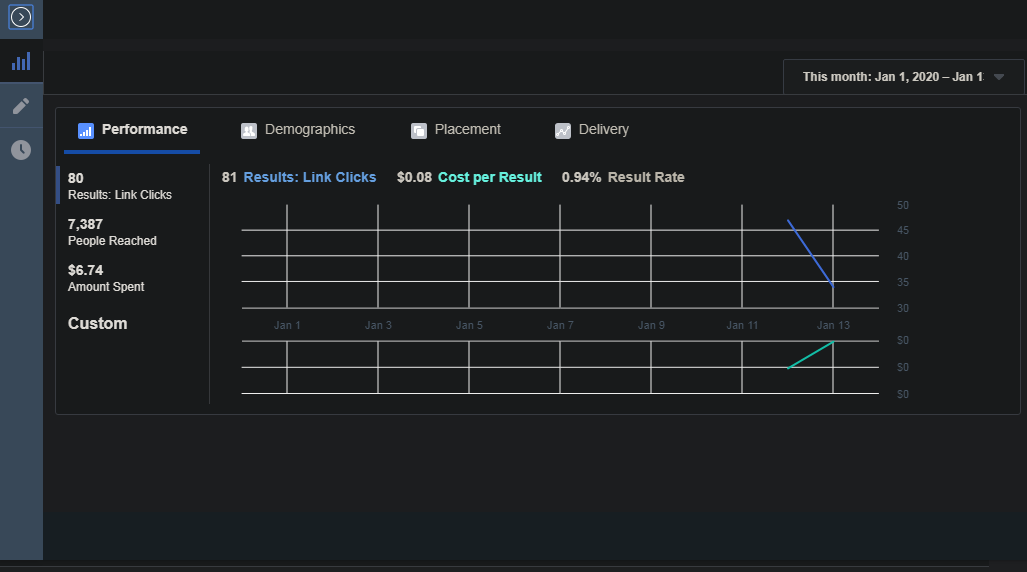The width and height of the screenshot is (1027, 572).
Task: Open the bar chart insights icon in sidebar
Action: (21, 62)
